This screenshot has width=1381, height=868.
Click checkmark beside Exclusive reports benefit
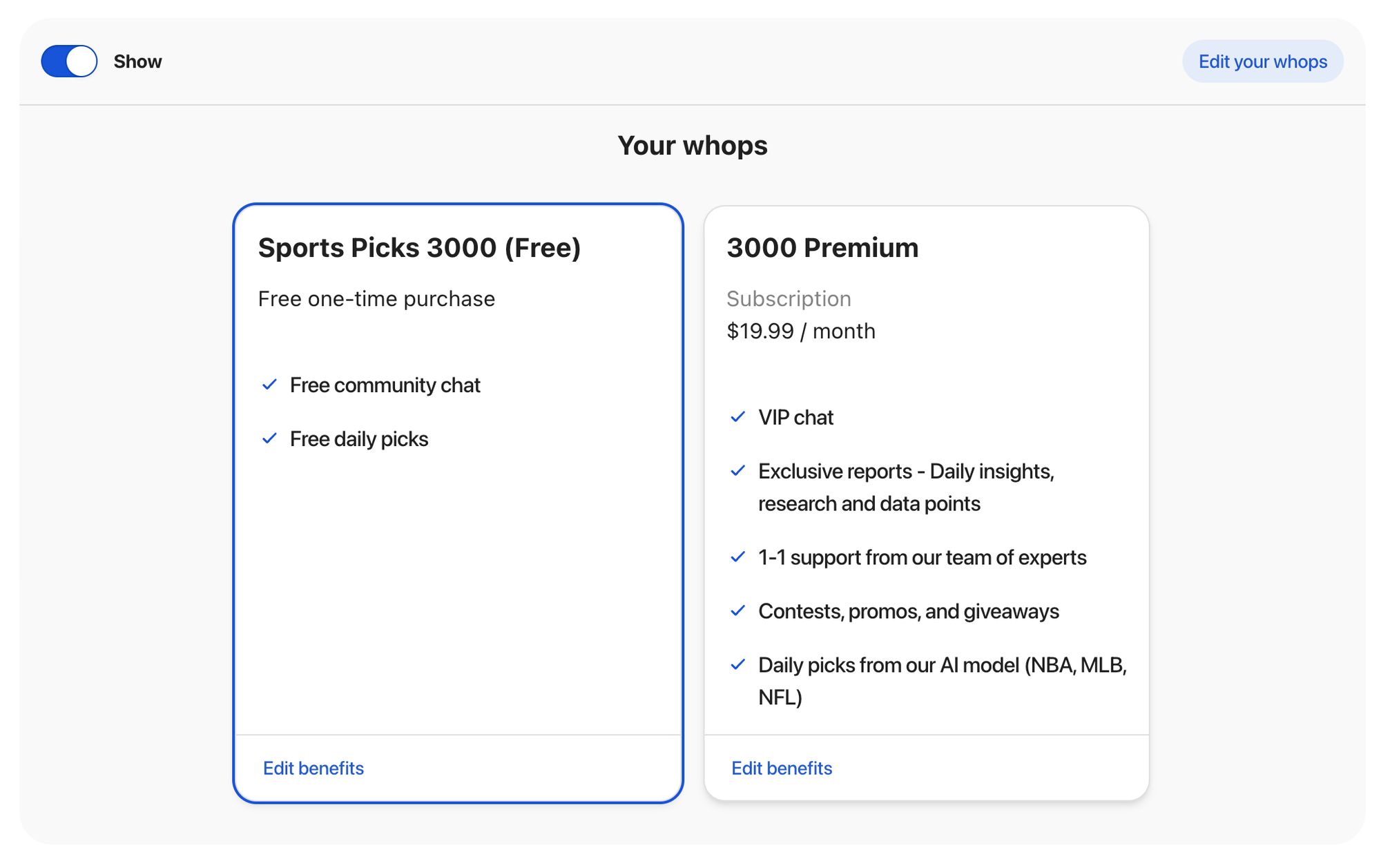[x=737, y=471]
